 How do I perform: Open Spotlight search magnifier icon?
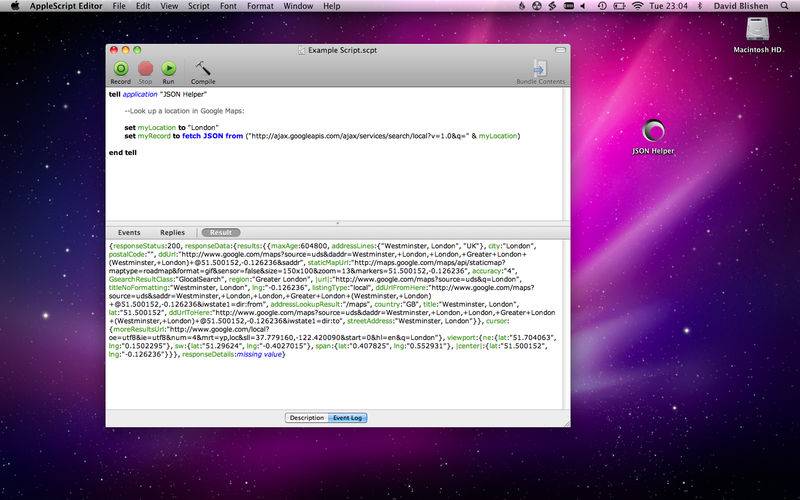(785, 6)
